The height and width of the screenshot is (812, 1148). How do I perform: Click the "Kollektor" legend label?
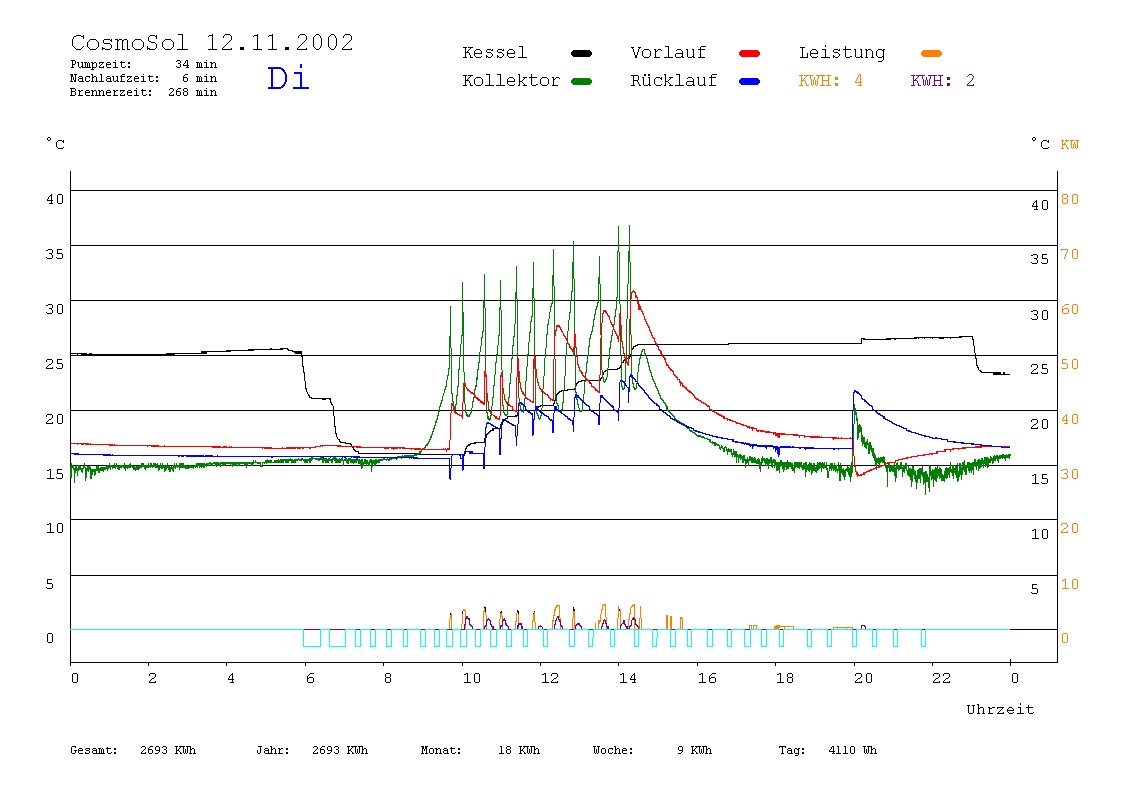(x=511, y=81)
